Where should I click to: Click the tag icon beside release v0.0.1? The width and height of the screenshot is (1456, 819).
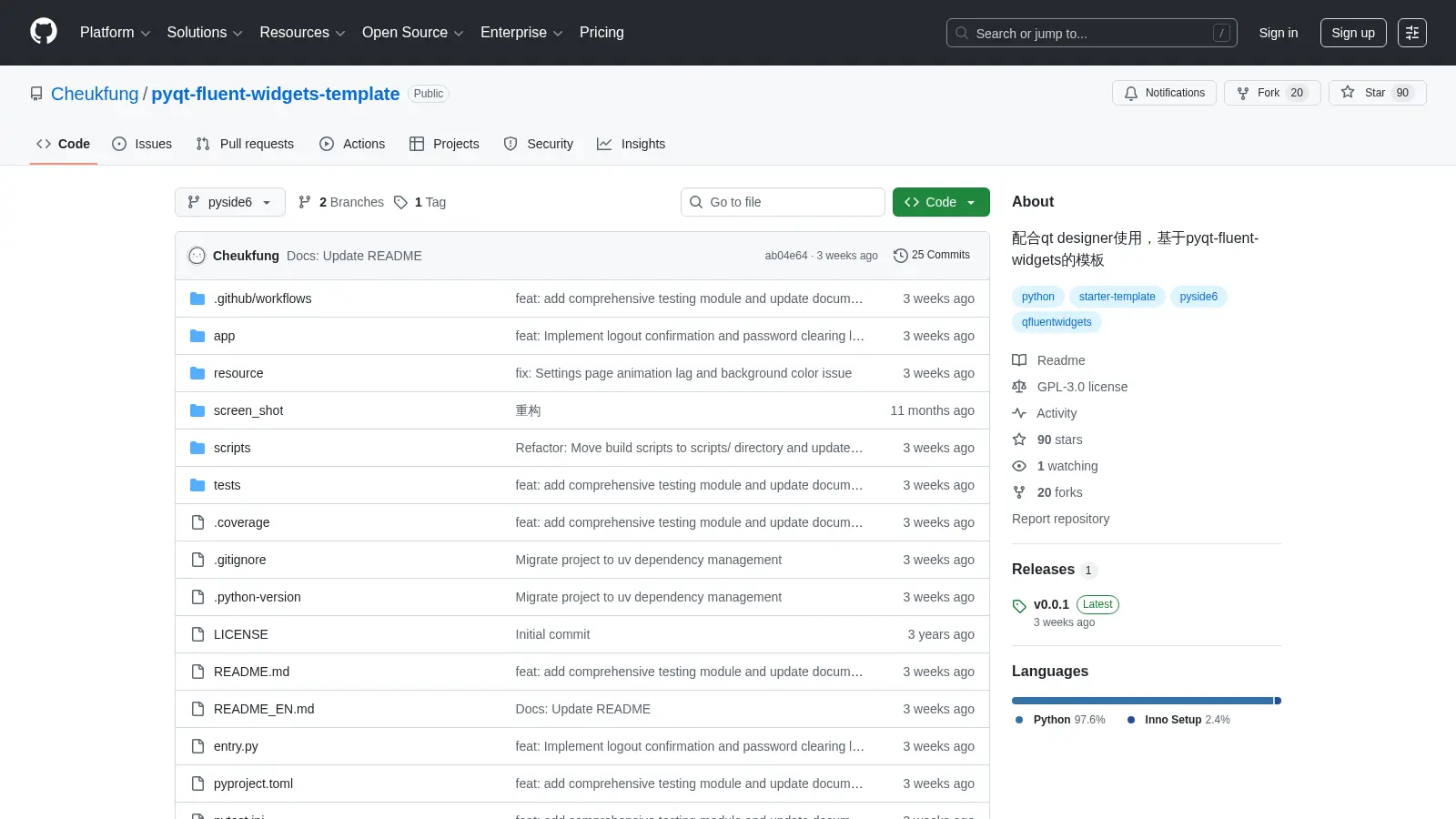coord(1019,606)
